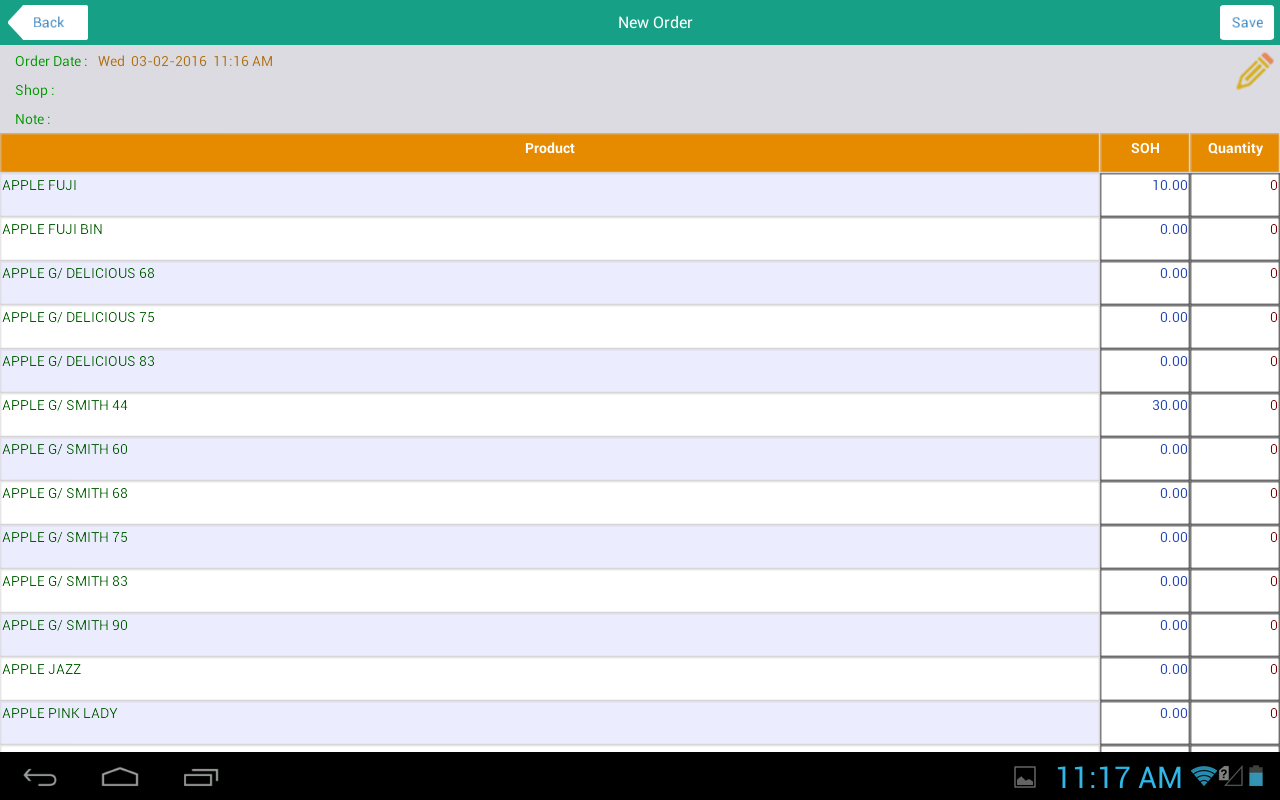Tap the Product column header
Screen dimensions: 1280x800
pos(550,152)
